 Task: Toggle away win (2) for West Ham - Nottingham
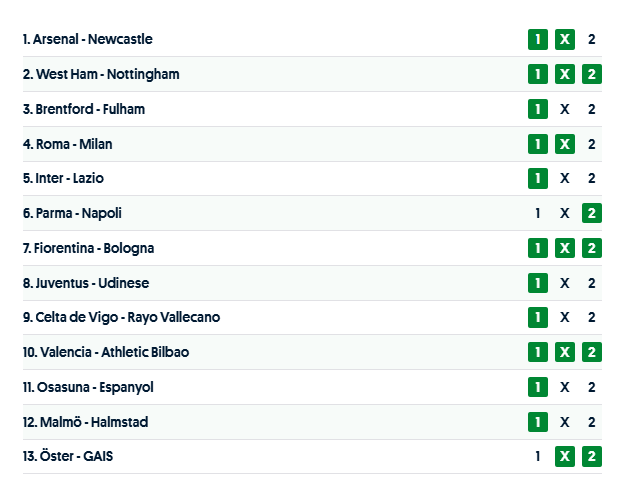coord(592,74)
